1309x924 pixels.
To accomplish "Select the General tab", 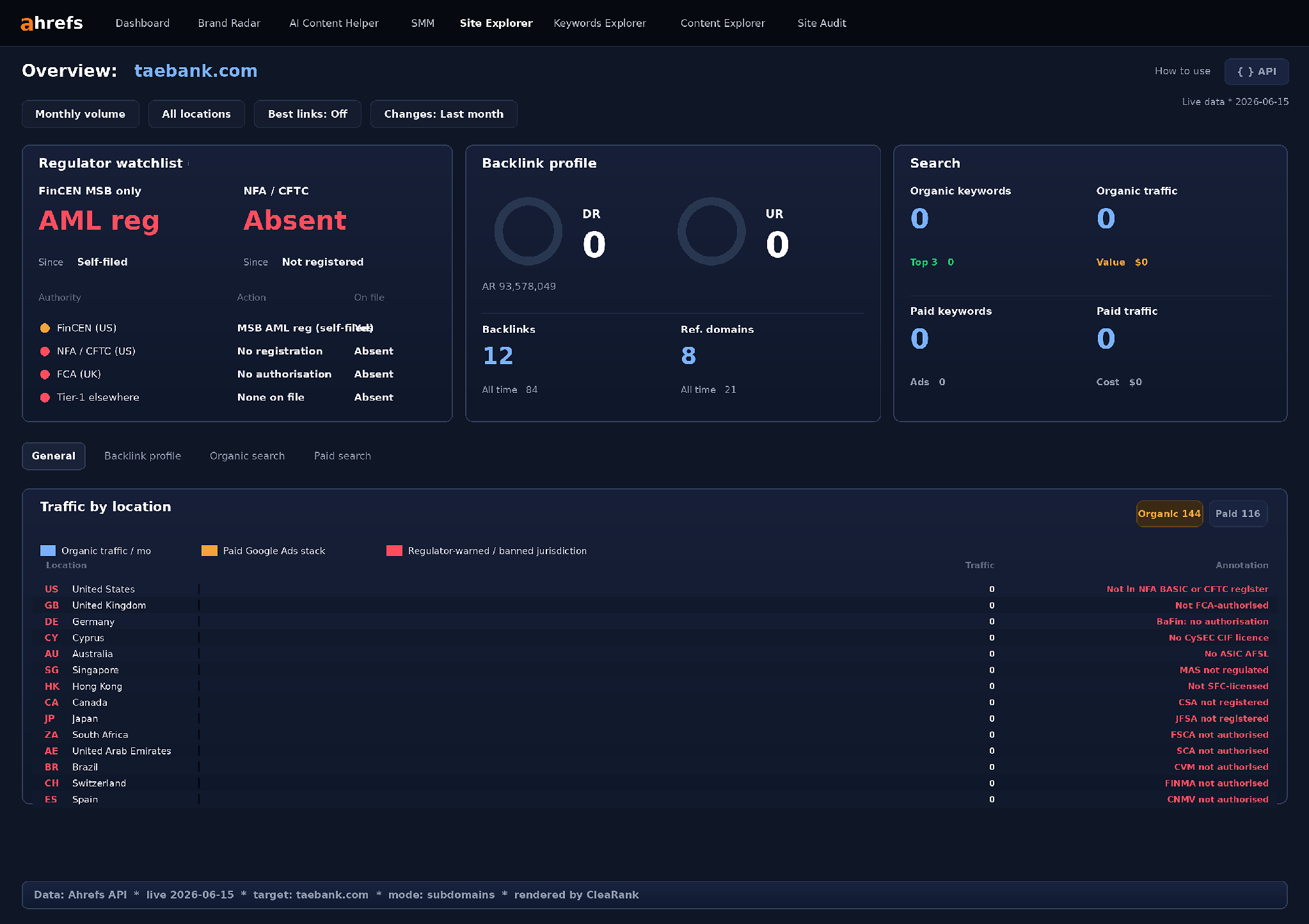I will coord(54,456).
